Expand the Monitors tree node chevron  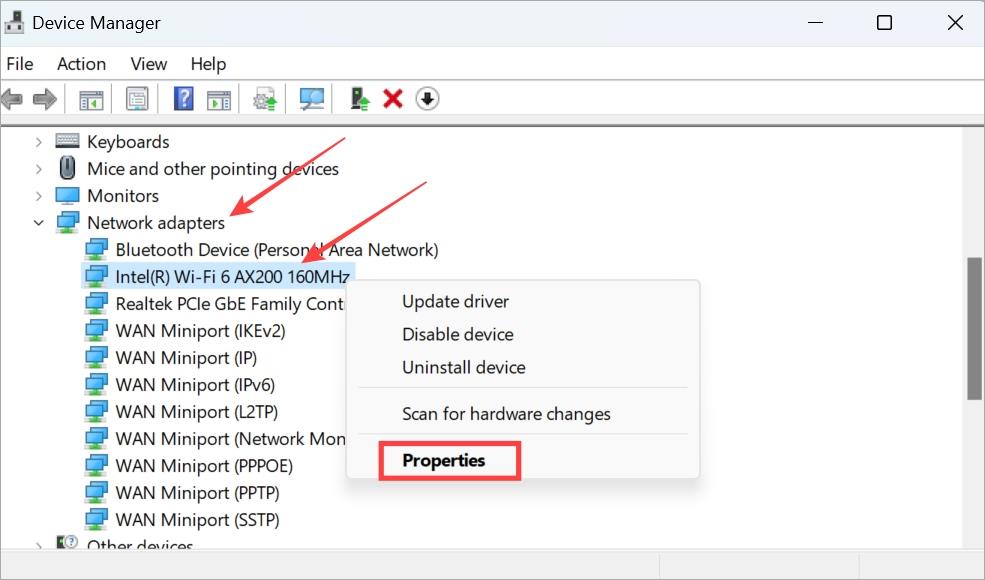coord(38,196)
